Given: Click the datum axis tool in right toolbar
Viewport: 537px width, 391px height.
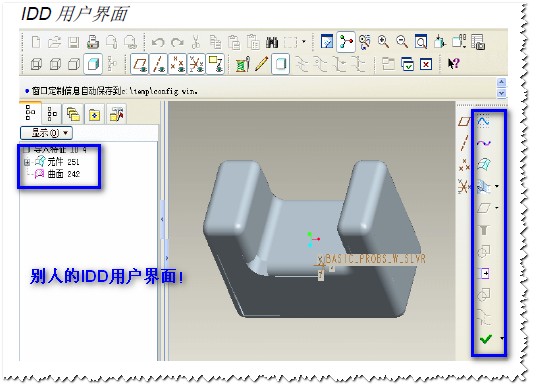Looking at the screenshot, I should click(x=464, y=143).
